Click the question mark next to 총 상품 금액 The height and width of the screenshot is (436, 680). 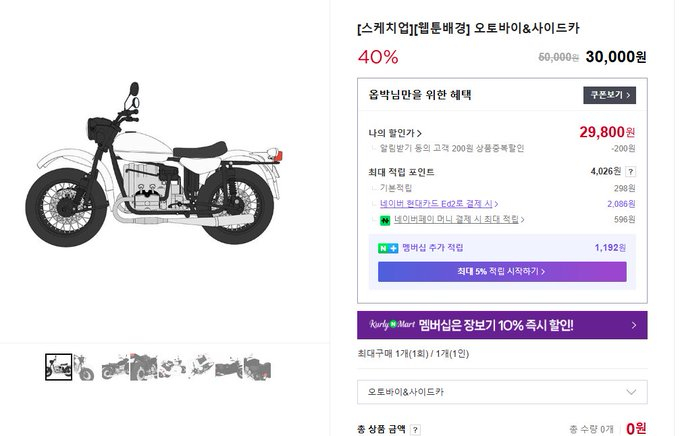click(414, 429)
